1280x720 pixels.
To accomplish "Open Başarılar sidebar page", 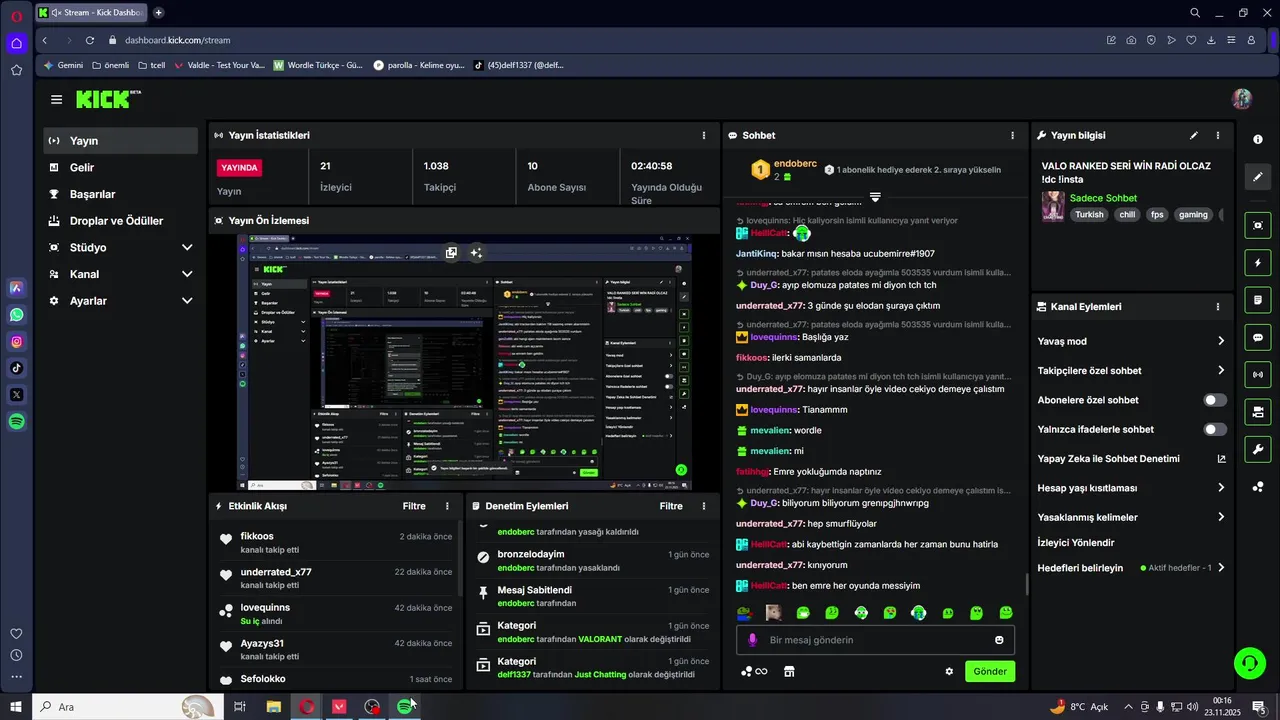I will pos(120,194).
